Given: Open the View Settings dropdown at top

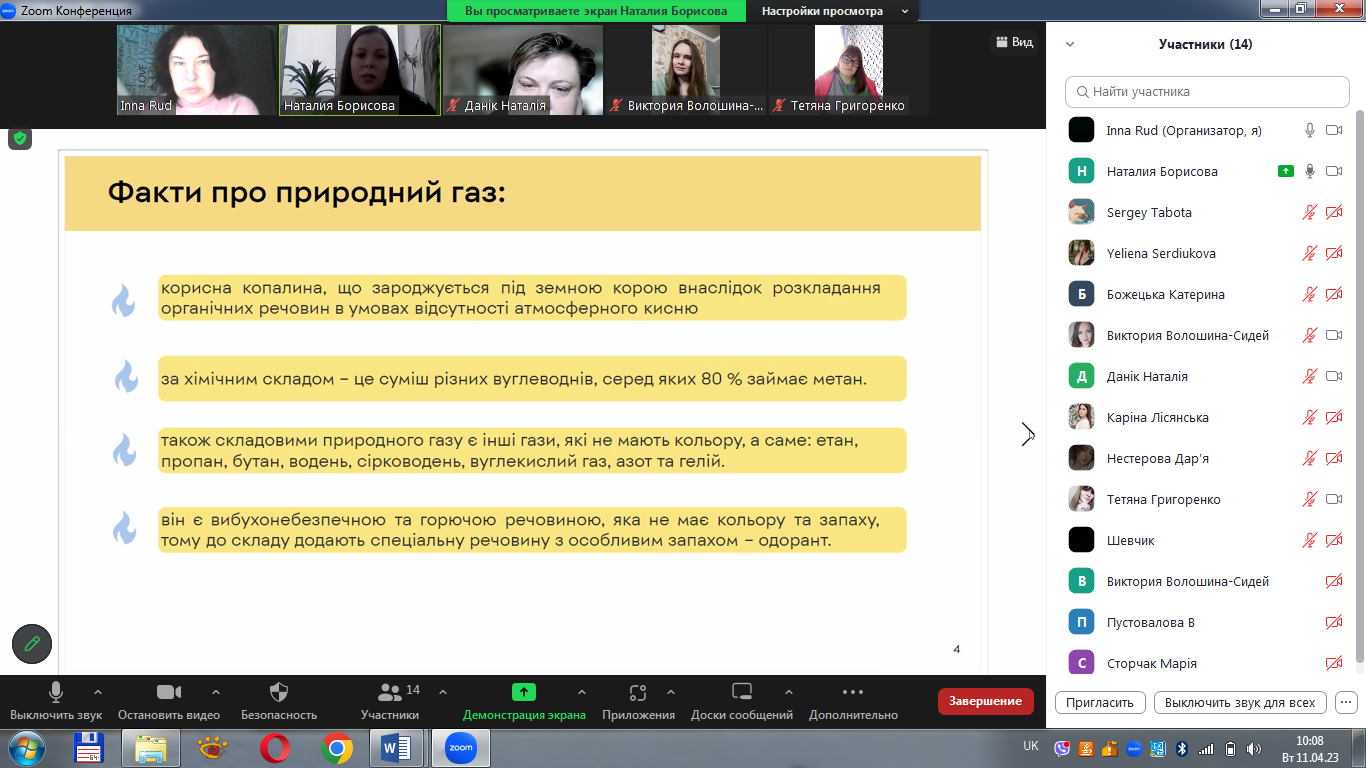Looking at the screenshot, I should tap(834, 11).
